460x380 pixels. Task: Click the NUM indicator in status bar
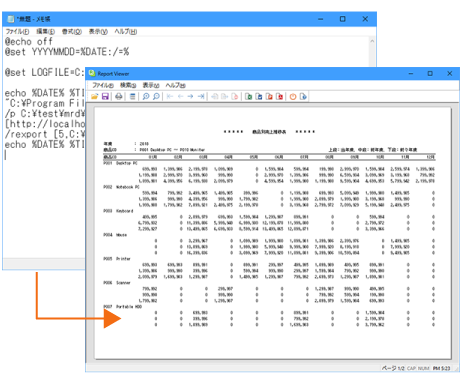pyautogui.click(x=423, y=368)
